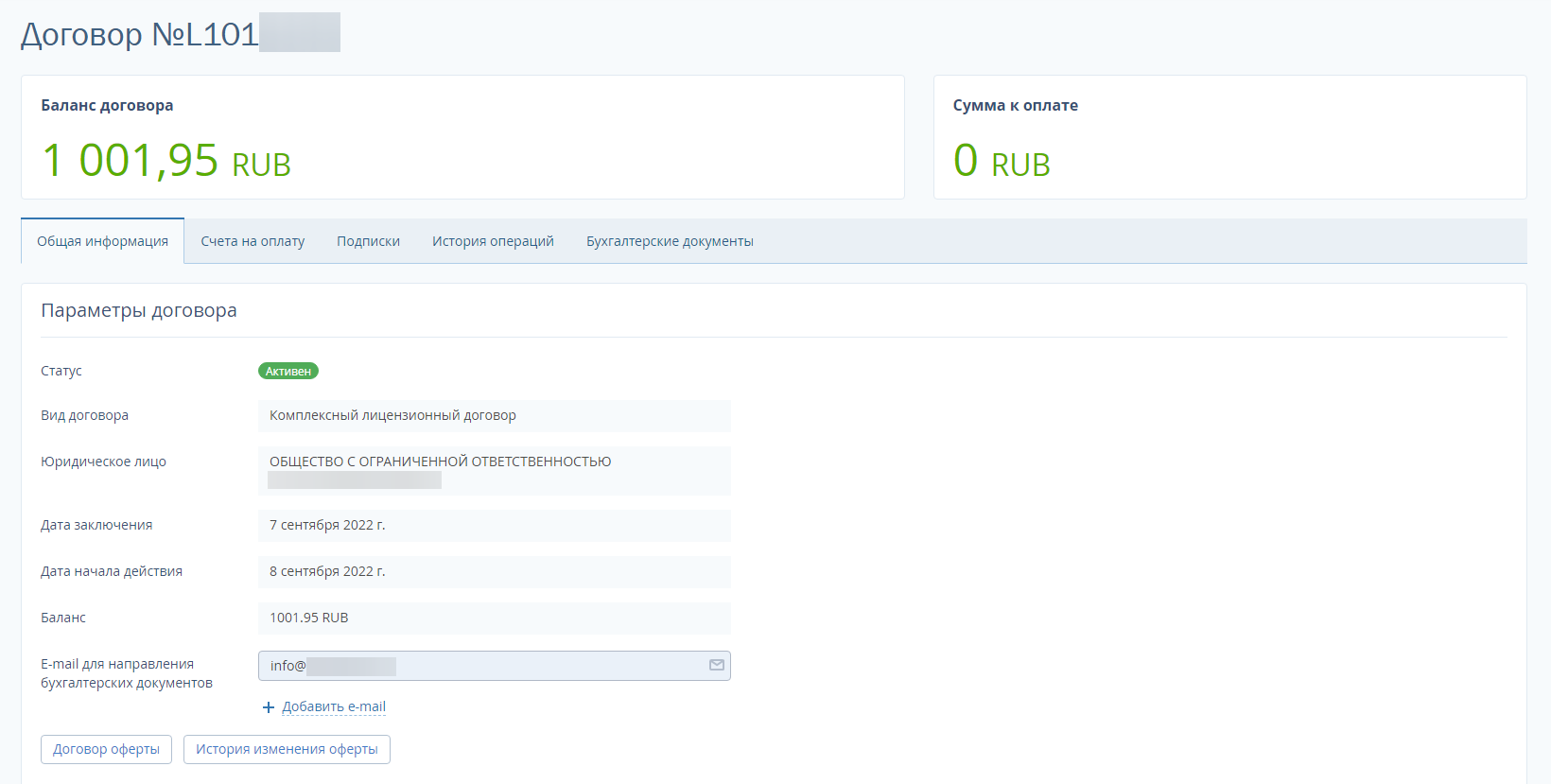Go to the История операций tab

(x=493, y=241)
